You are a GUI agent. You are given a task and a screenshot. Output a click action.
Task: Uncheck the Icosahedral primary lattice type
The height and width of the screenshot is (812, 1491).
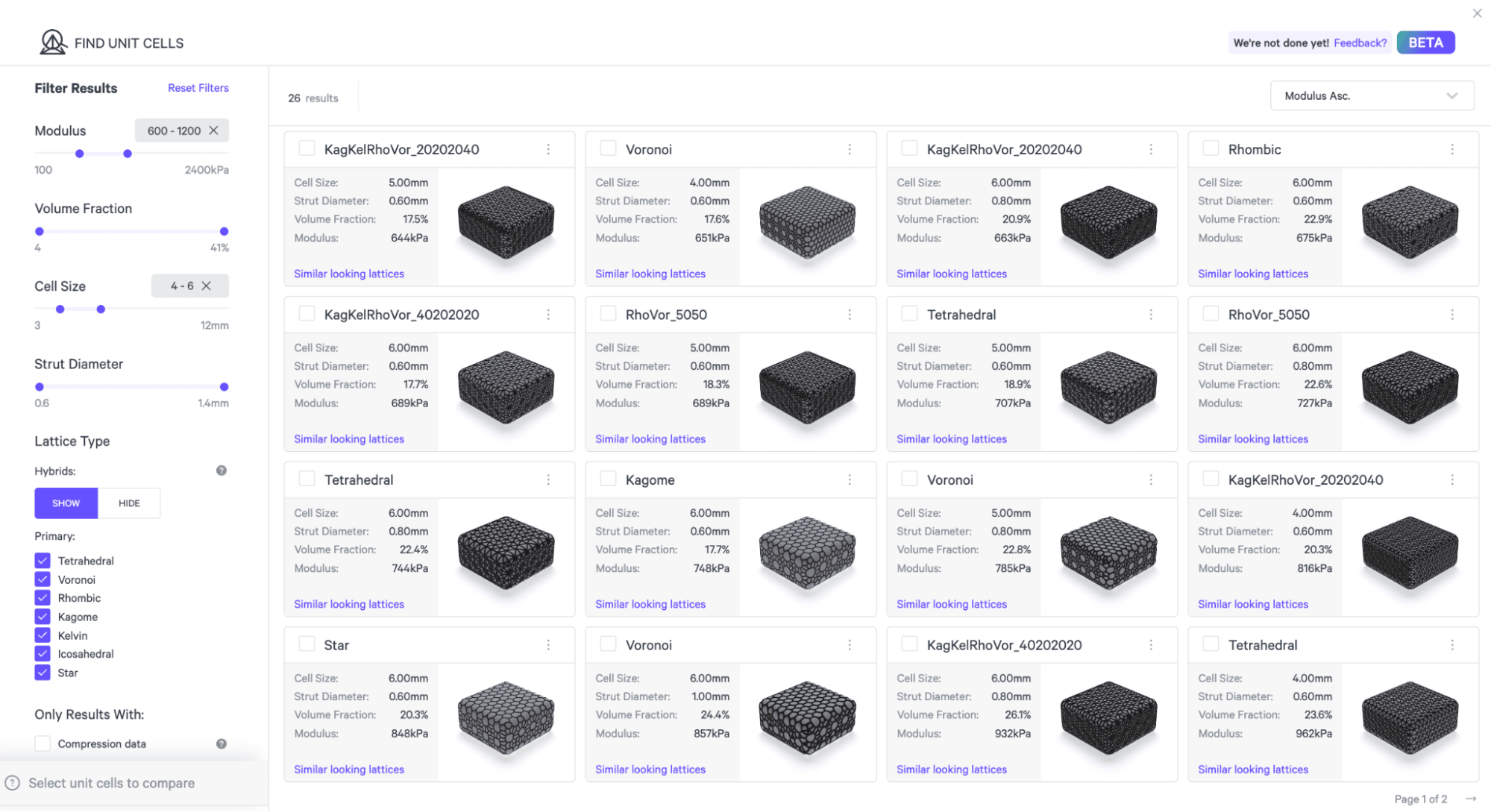click(43, 654)
